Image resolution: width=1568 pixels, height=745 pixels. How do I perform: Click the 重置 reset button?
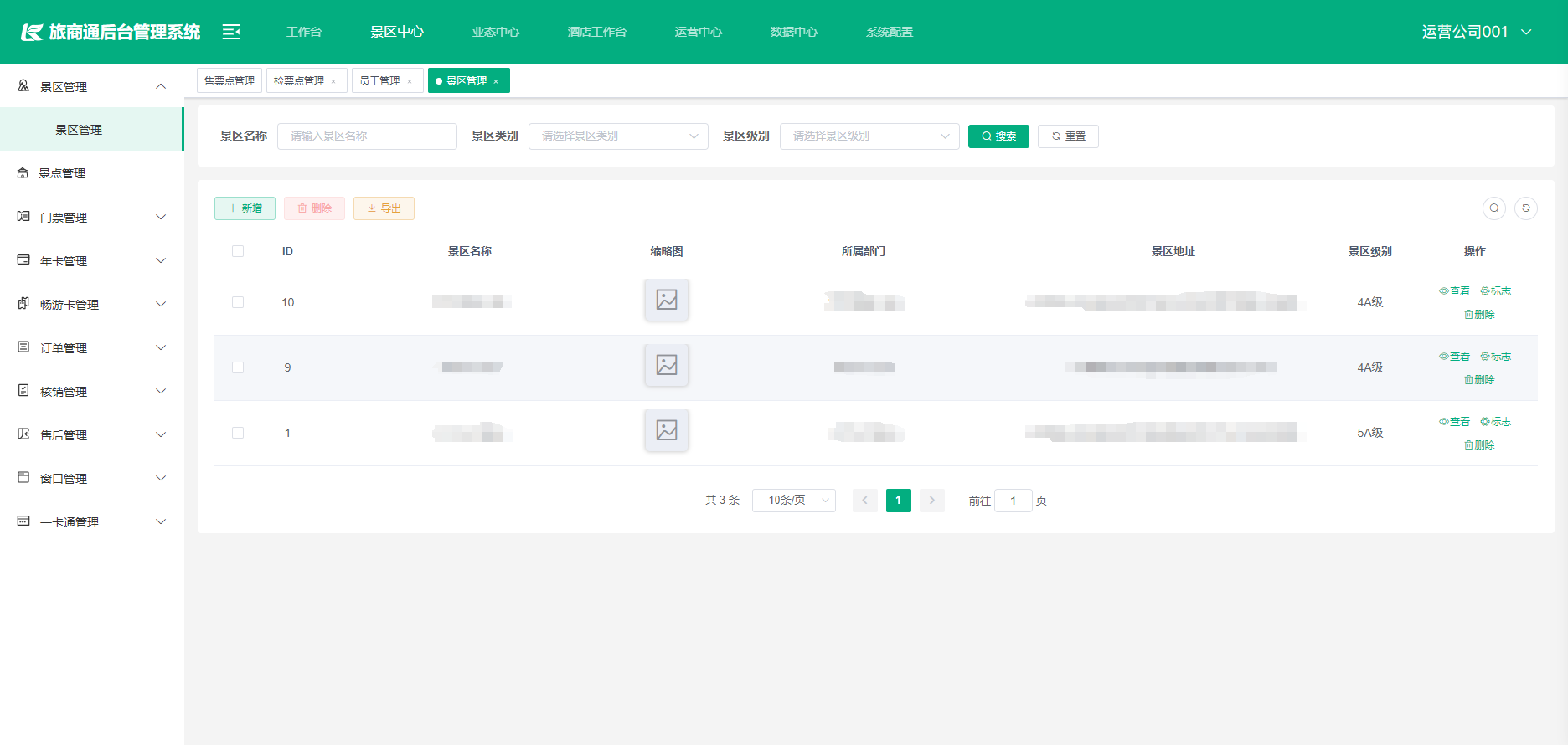1068,136
